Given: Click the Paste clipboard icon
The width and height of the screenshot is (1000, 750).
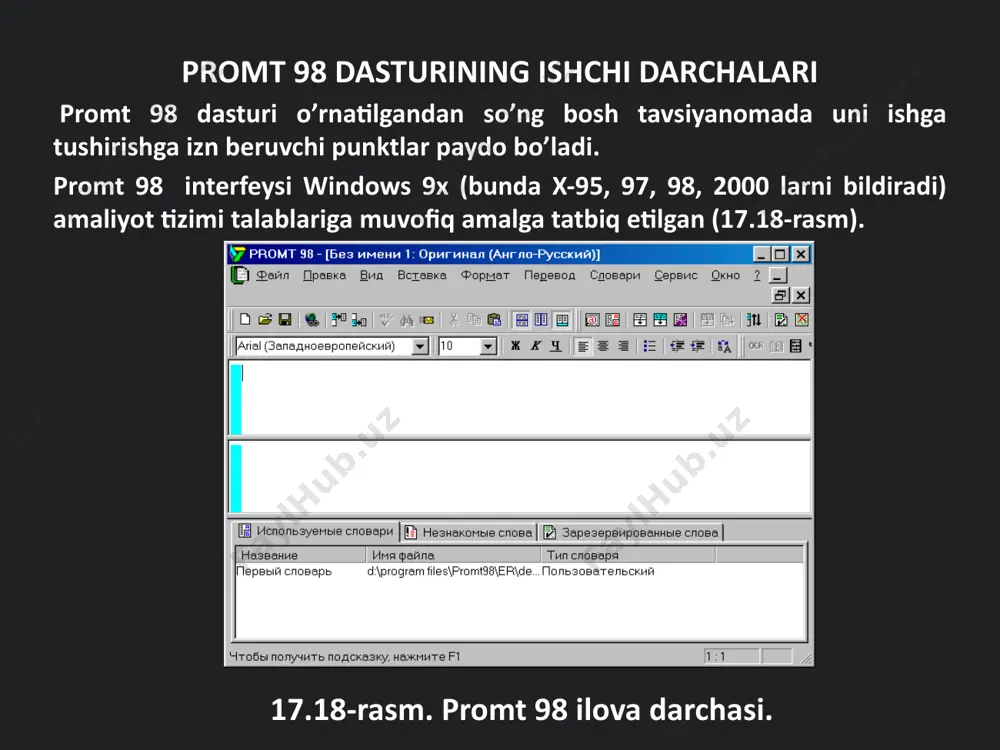Looking at the screenshot, I should point(494,320).
